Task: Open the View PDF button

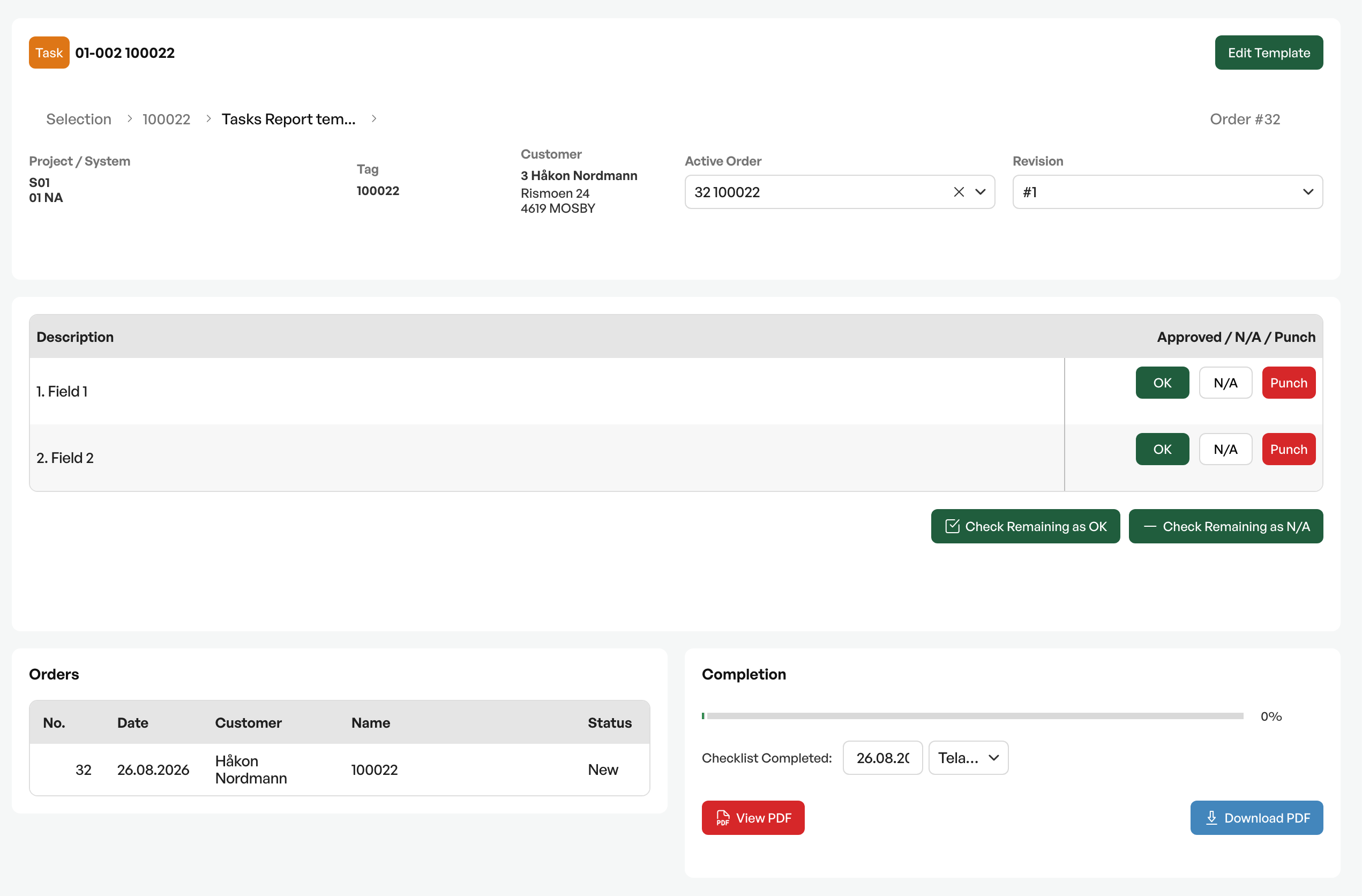Action: click(x=753, y=818)
